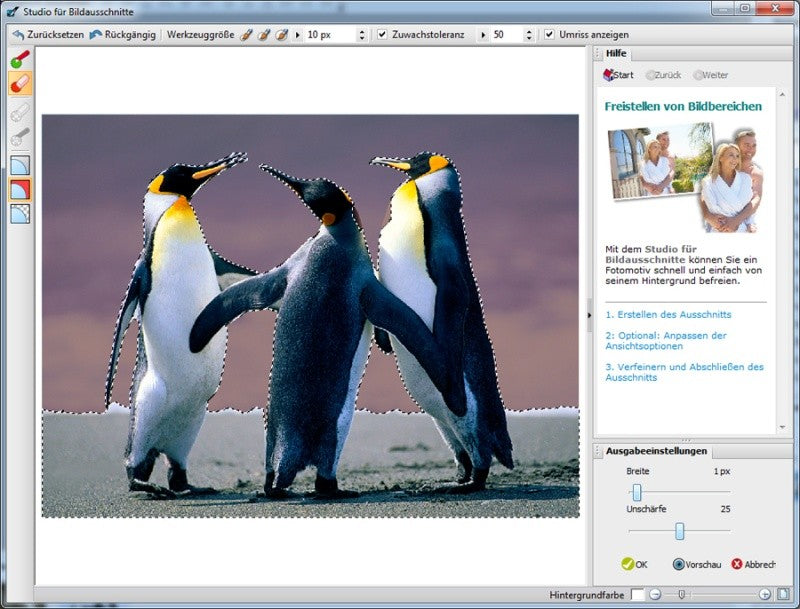Click the Studio für Bildausschnitte title icon
Viewport: 800px width, 609px height.
(12, 11)
